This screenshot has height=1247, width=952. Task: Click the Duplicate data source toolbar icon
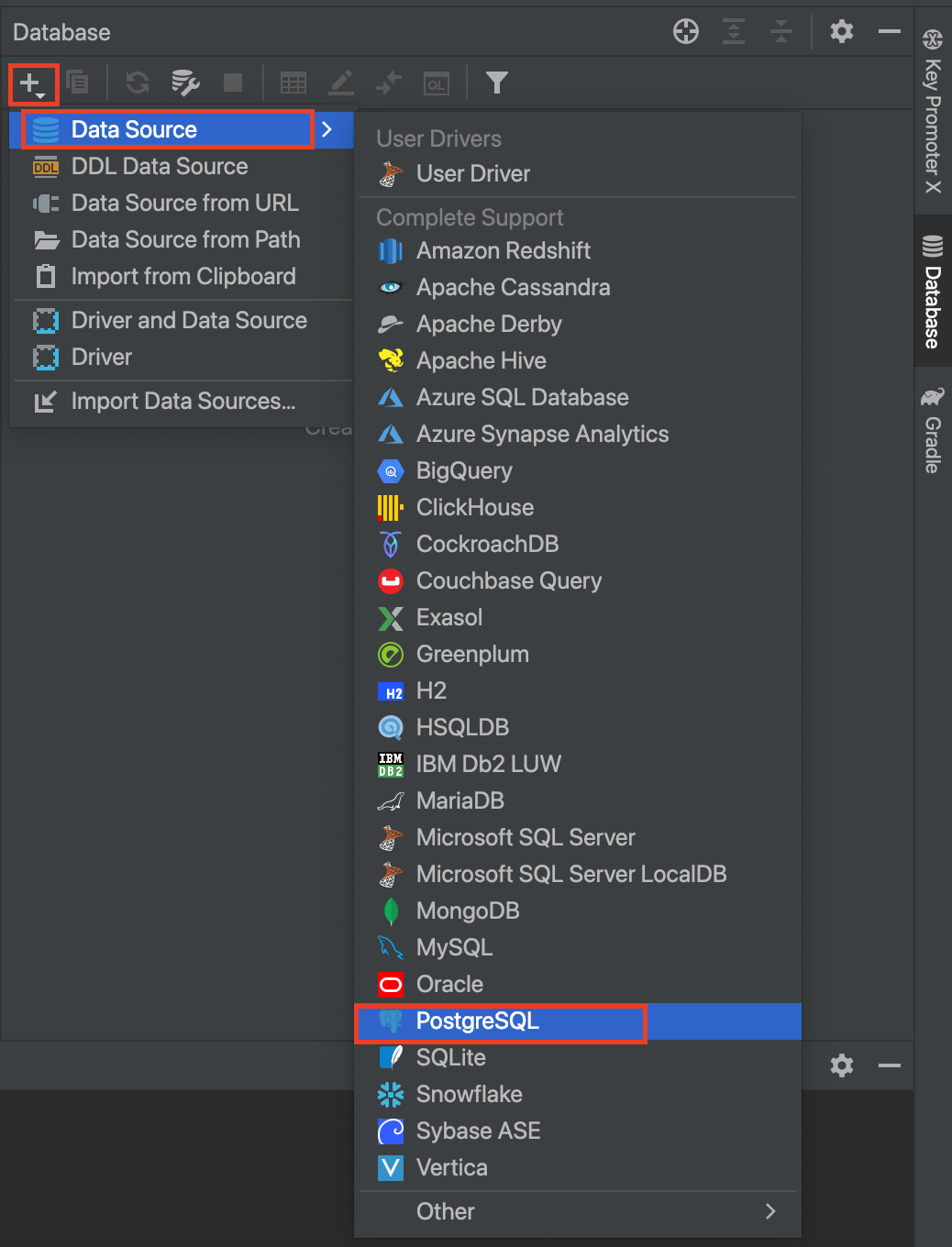click(78, 83)
